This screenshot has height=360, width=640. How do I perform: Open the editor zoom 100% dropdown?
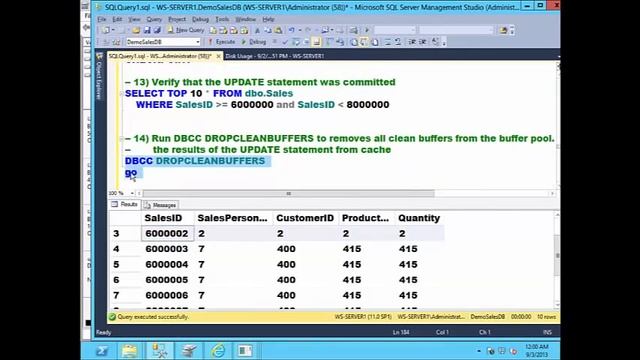pyautogui.click(x=132, y=193)
